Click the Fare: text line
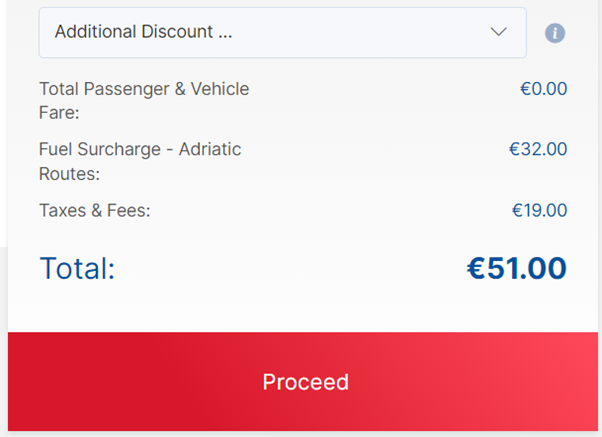Image resolution: width=602 pixels, height=437 pixels. point(59,113)
